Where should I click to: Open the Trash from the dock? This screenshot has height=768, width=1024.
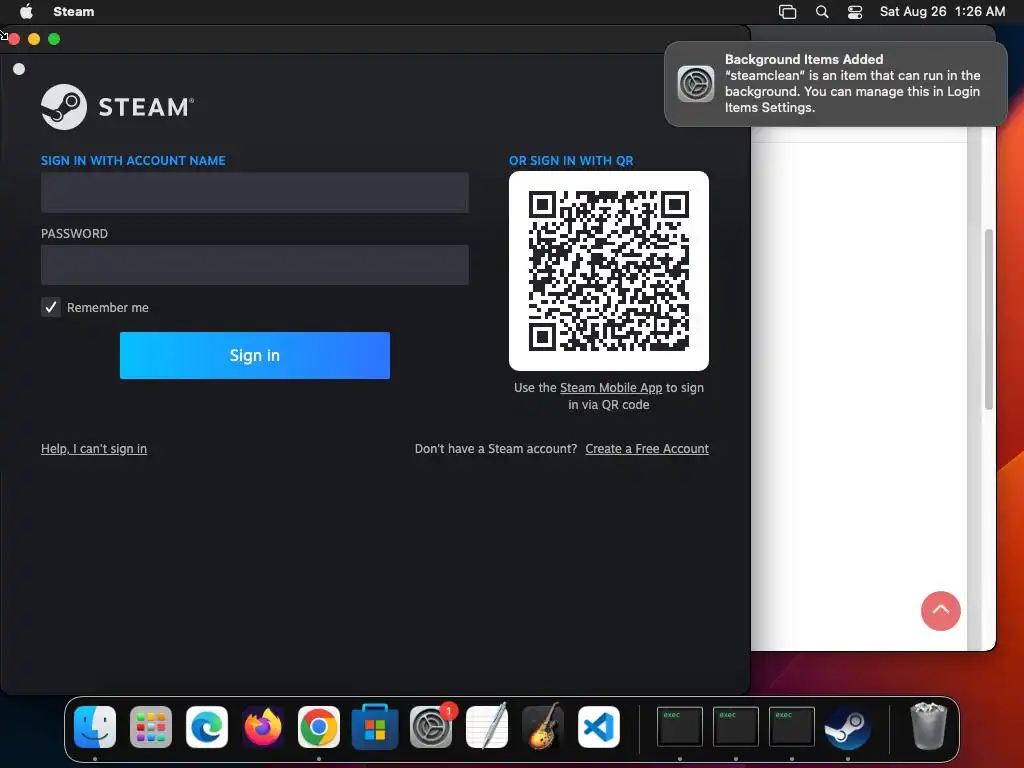tap(929, 726)
